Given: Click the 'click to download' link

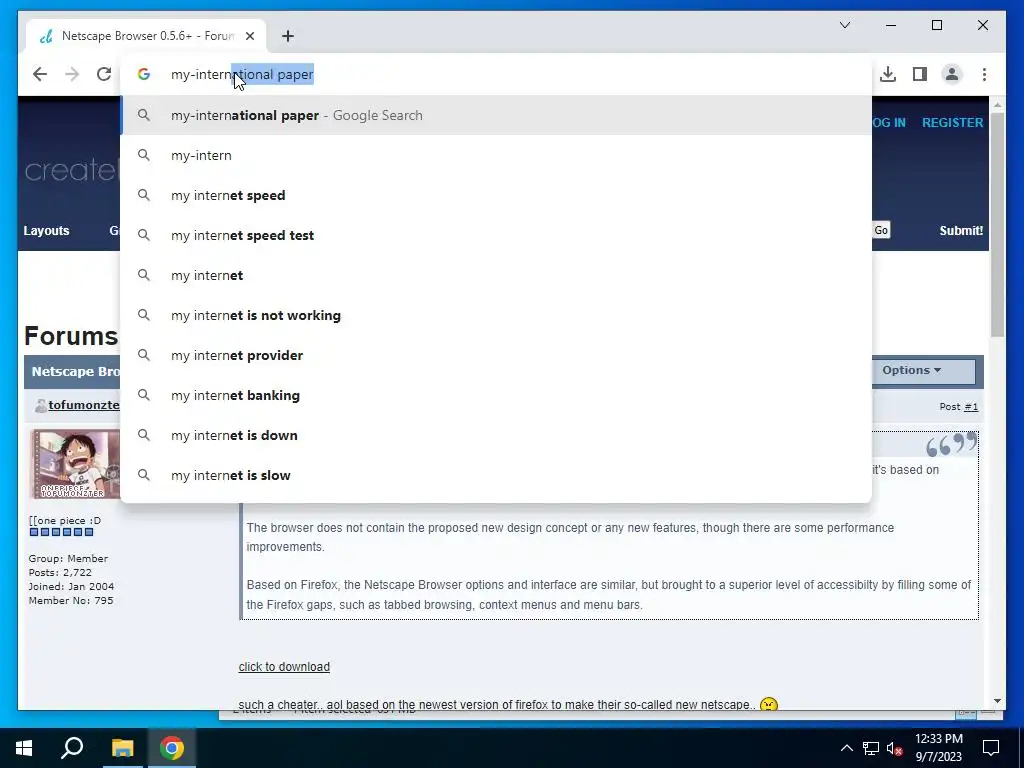Looking at the screenshot, I should tap(284, 667).
